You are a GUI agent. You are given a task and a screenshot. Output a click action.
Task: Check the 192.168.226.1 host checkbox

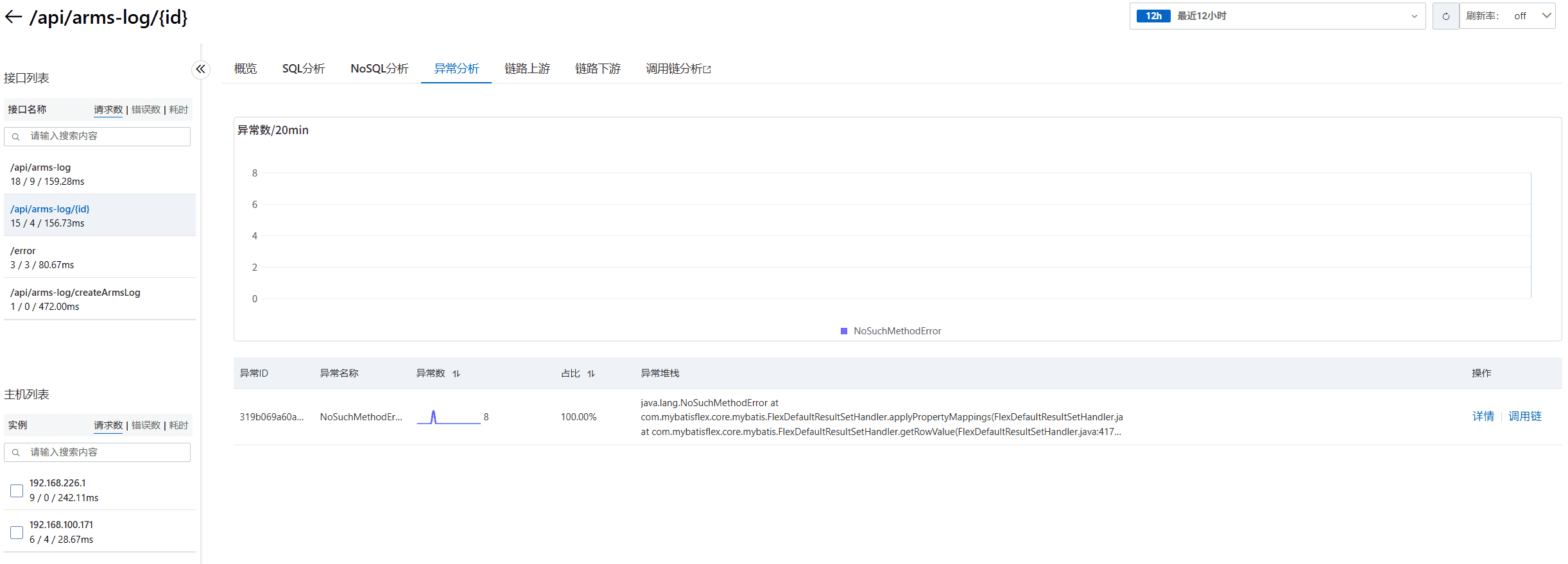(x=17, y=491)
